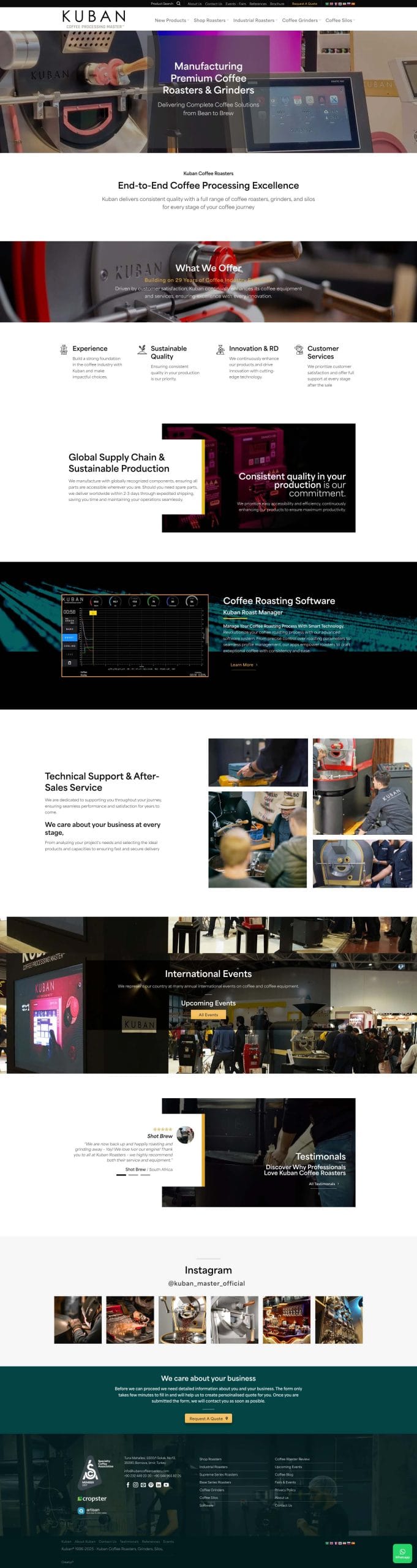Image resolution: width=417 pixels, height=1568 pixels.
Task: Click Roast Manager software screenshot
Action: coord(135,635)
